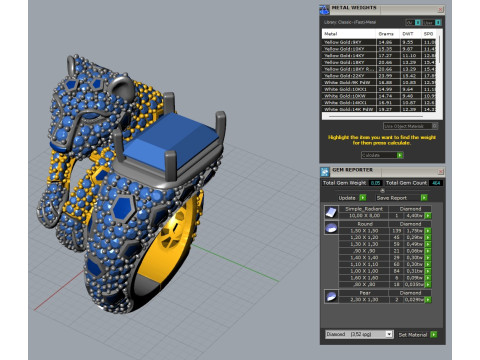Click the metal list horizontal scrollbar
Image resolution: width=480 pixels, height=360 pixels.
pos(376,117)
